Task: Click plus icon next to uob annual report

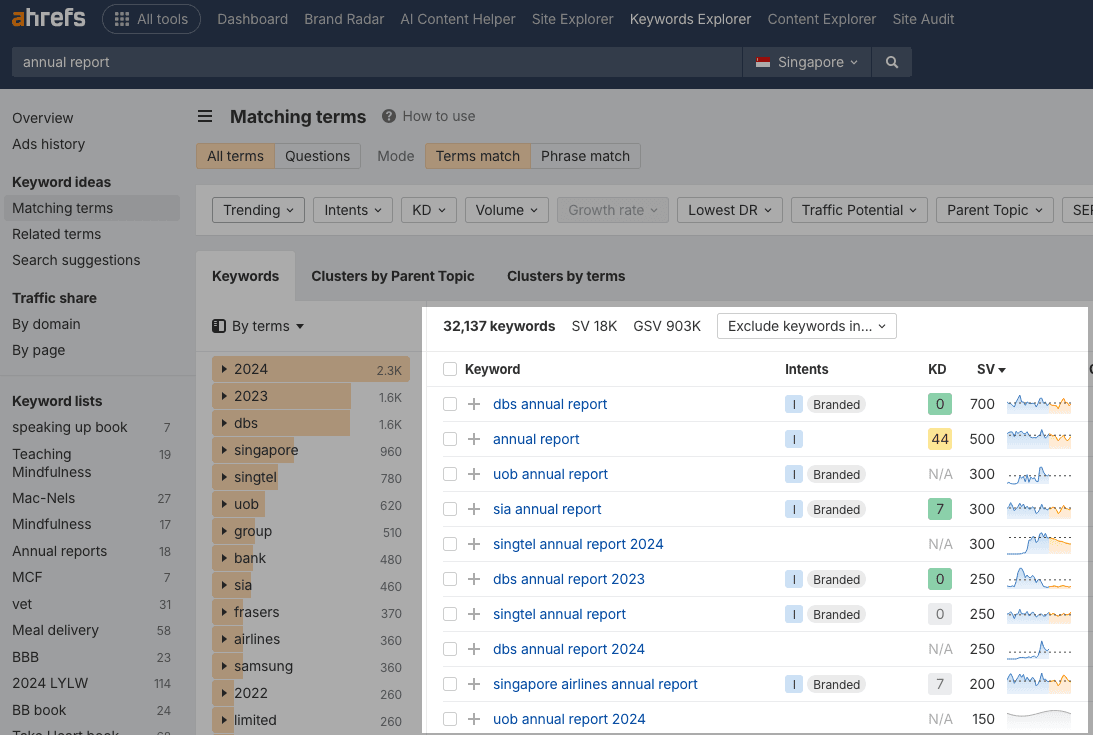Action: point(474,474)
